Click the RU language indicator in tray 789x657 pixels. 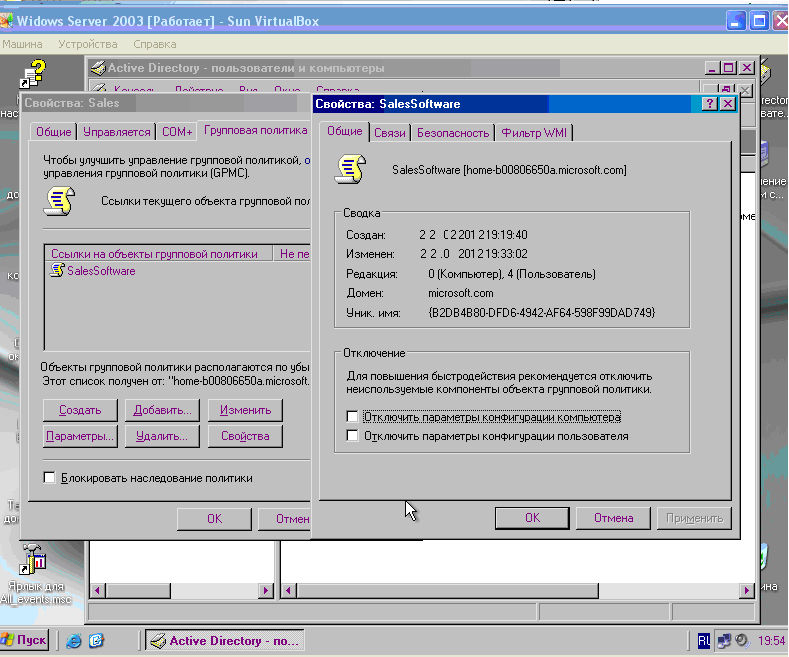pyautogui.click(x=703, y=641)
